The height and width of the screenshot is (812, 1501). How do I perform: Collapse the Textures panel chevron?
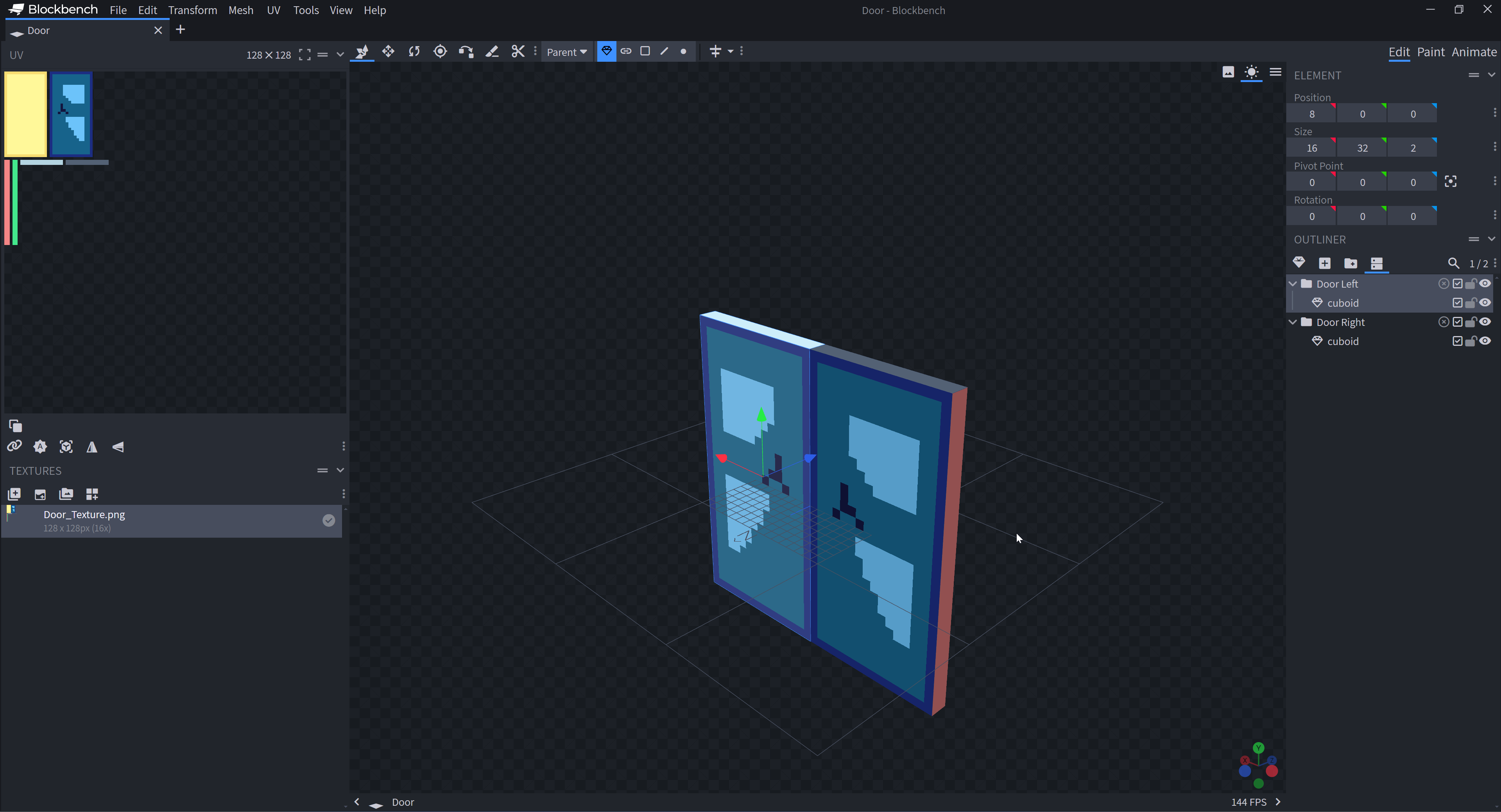[x=340, y=470]
